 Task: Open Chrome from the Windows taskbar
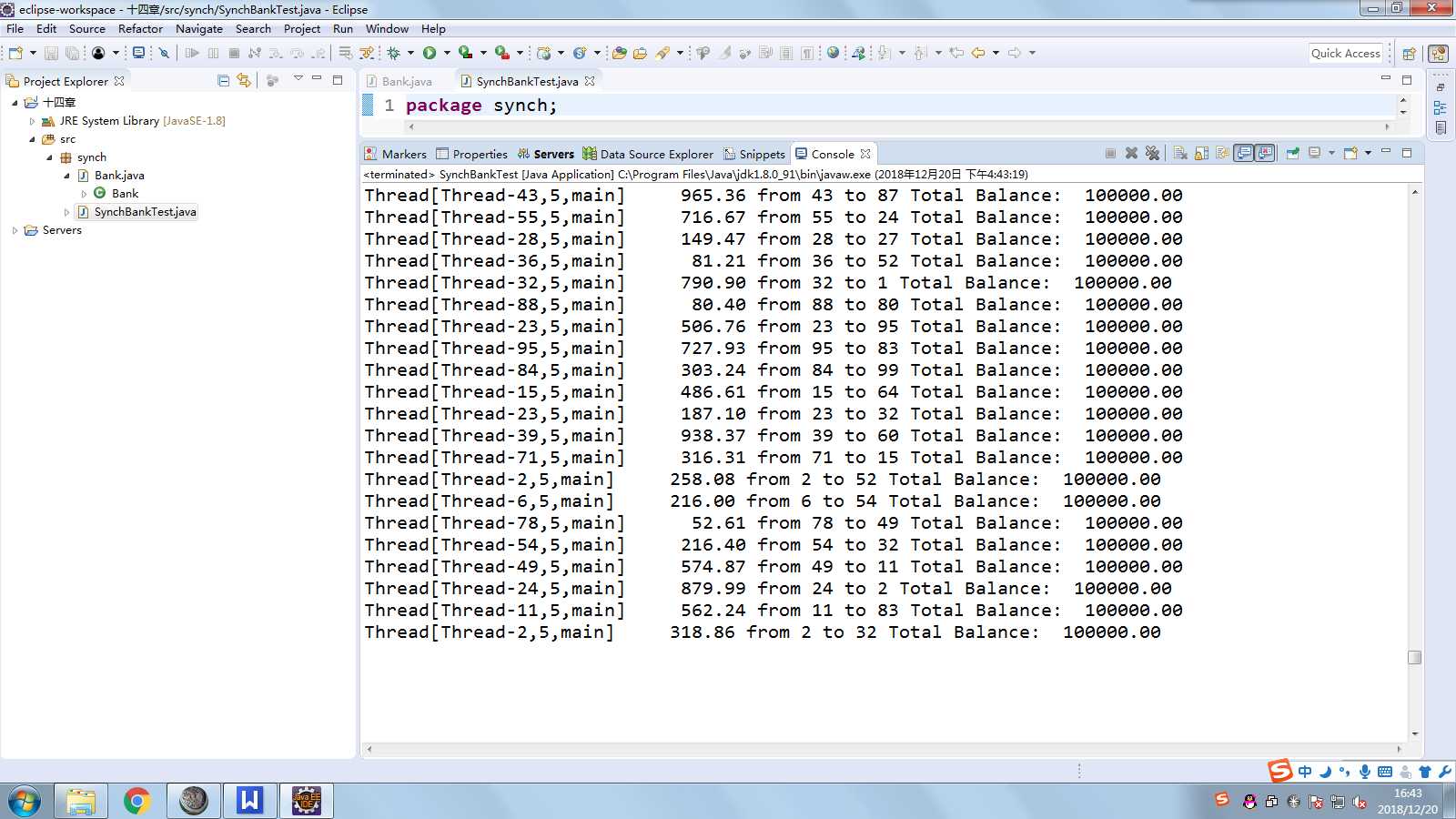[137, 801]
